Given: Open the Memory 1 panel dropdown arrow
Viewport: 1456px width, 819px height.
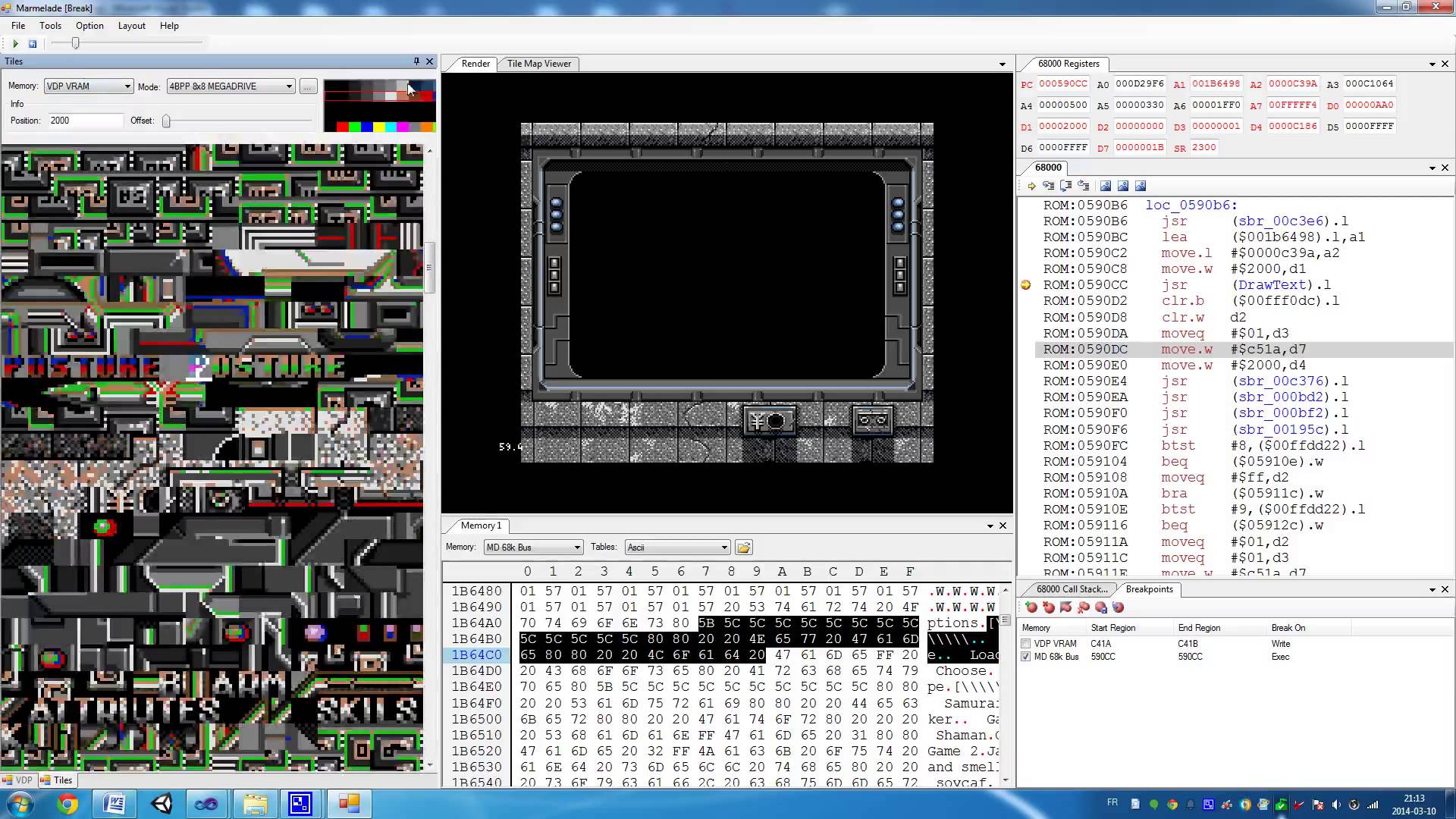Looking at the screenshot, I should pos(990,526).
